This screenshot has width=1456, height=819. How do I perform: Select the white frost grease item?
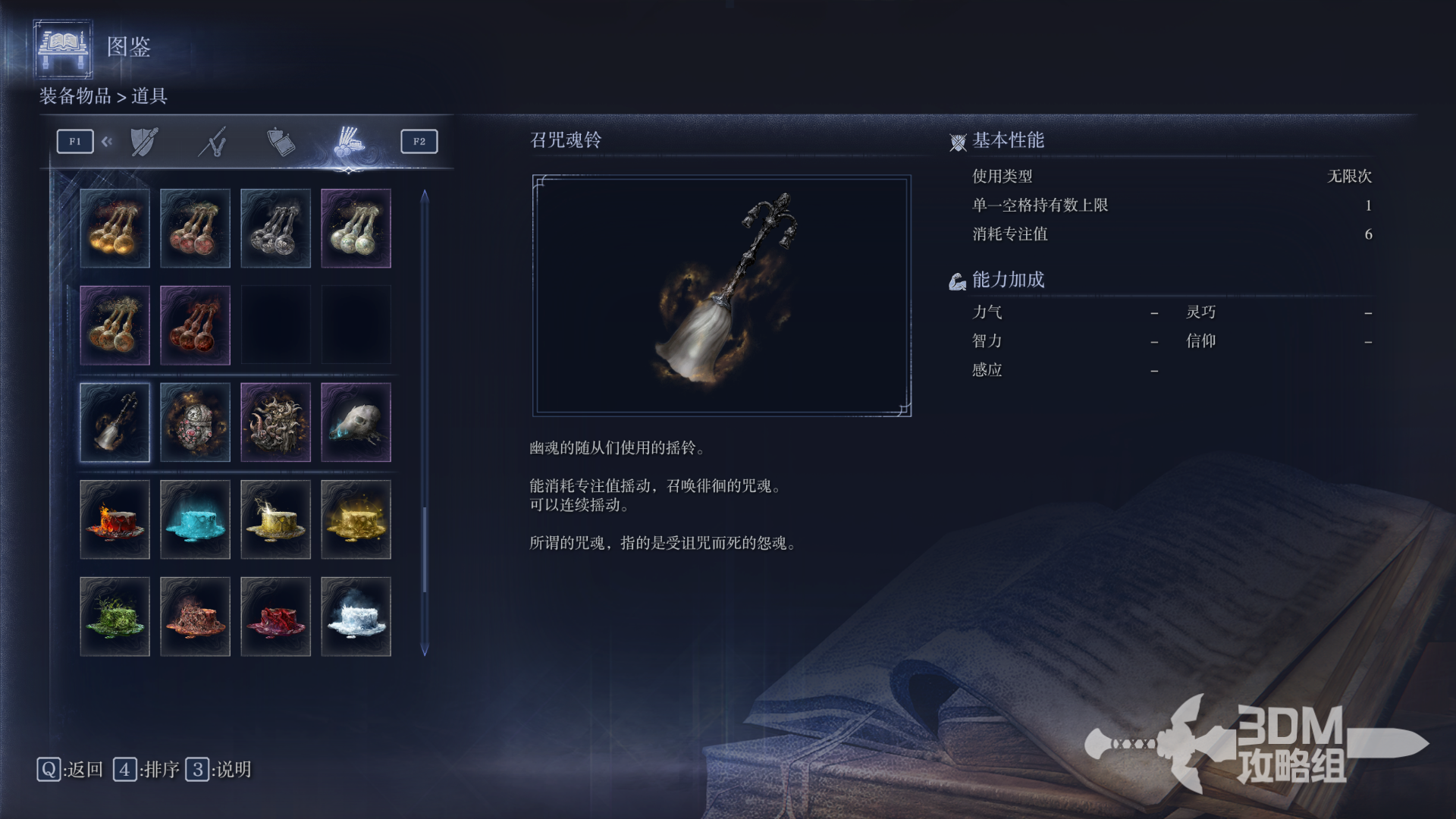(x=356, y=617)
